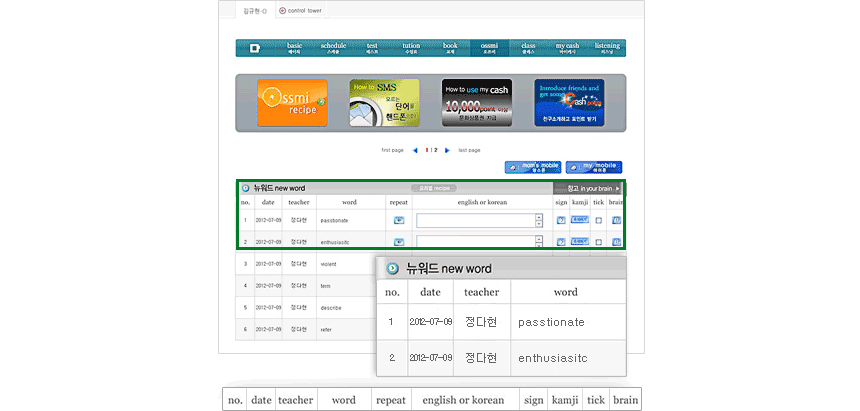
Task: Switch to the 김규현 tab
Action: [255, 11]
